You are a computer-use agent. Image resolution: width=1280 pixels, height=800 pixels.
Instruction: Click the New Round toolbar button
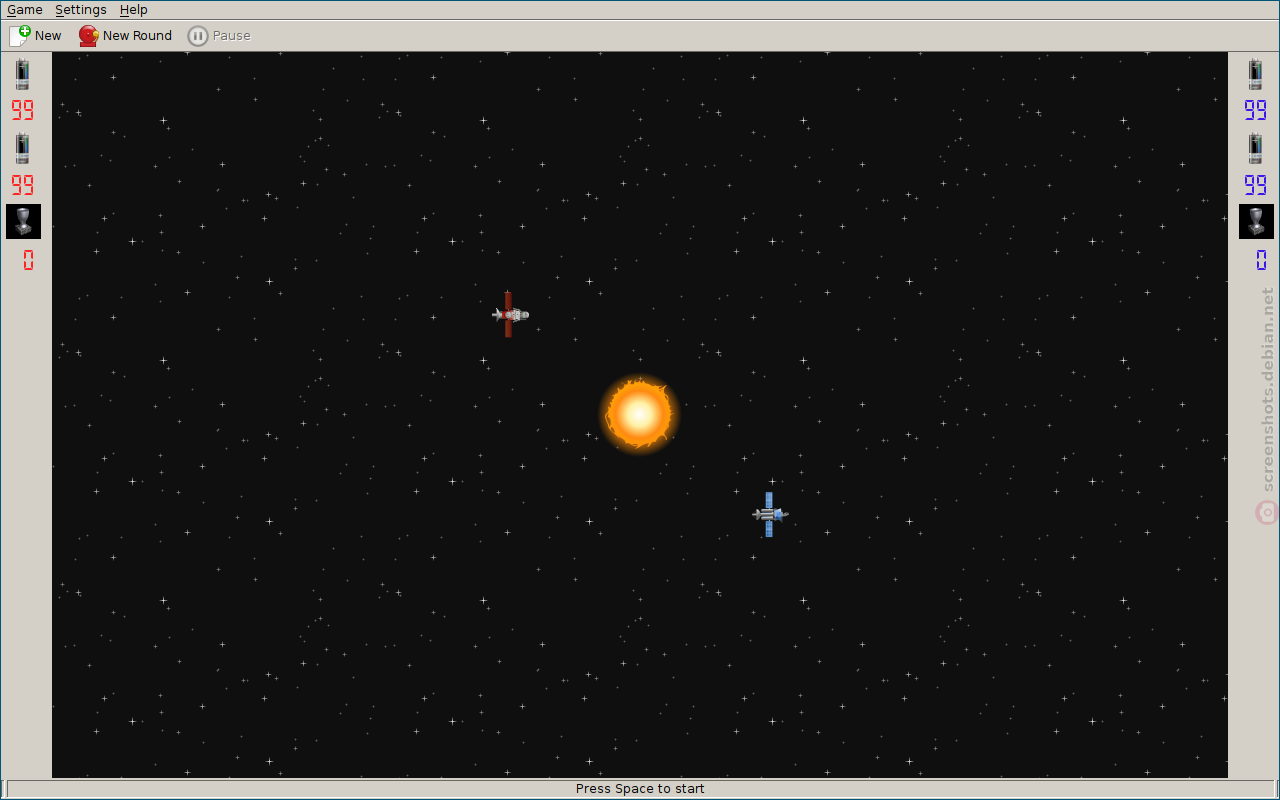126,36
